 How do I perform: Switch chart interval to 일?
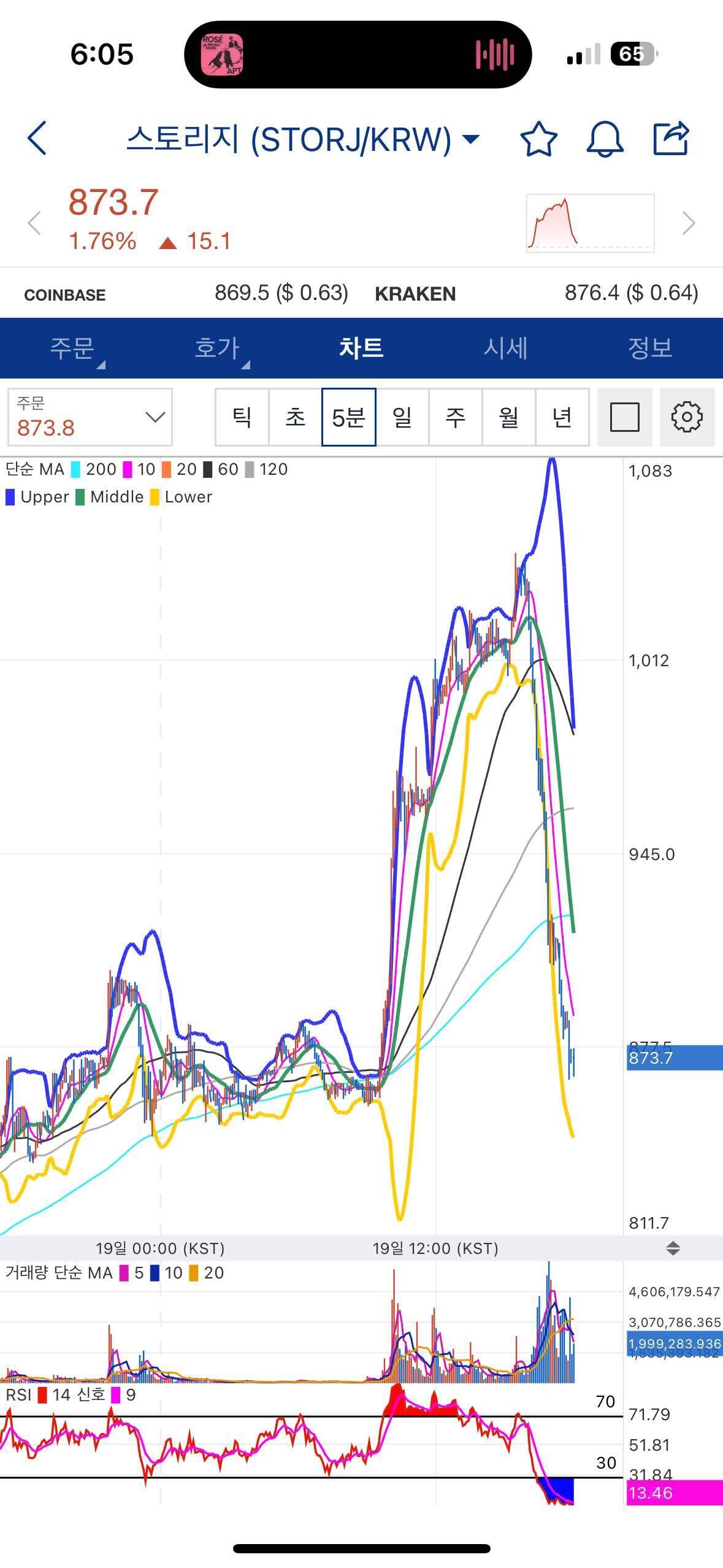point(402,417)
